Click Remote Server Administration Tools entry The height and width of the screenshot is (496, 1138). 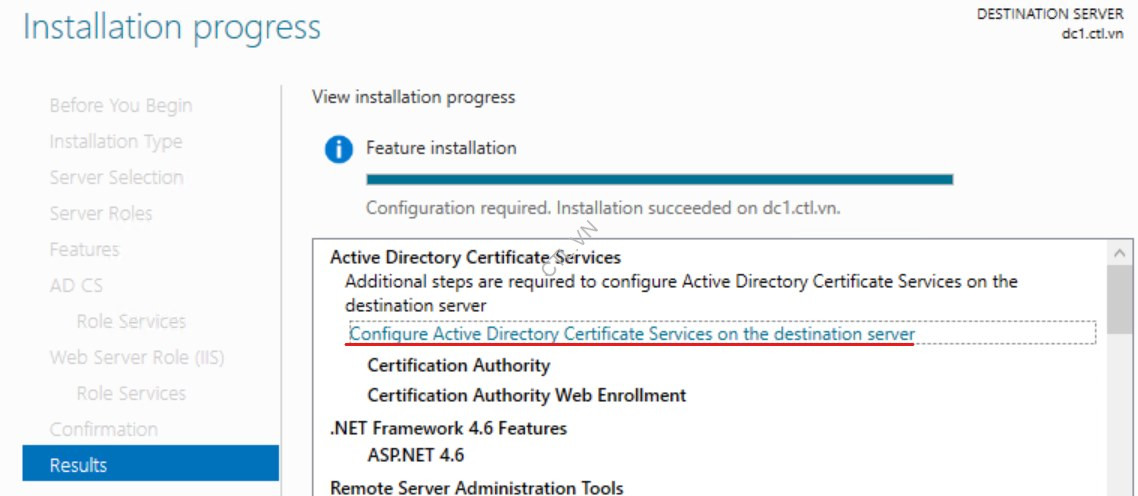476,488
